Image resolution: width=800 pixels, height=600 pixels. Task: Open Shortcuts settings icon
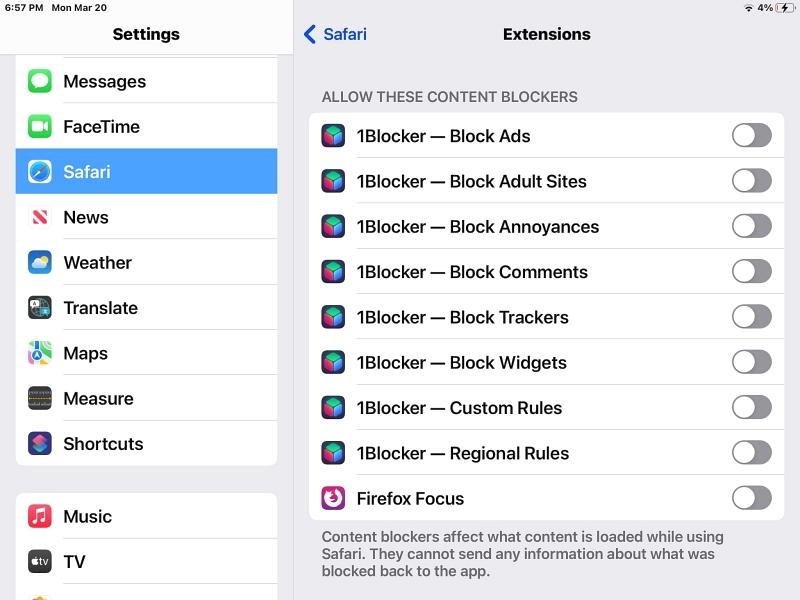(40, 444)
